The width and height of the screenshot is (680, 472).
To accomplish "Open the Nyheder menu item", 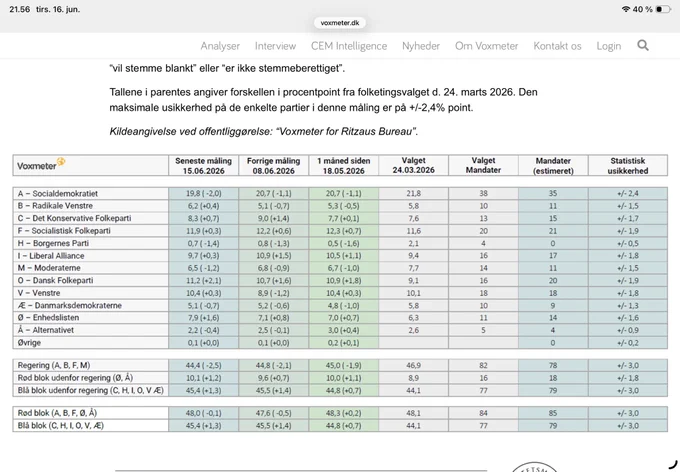I will pos(421,46).
